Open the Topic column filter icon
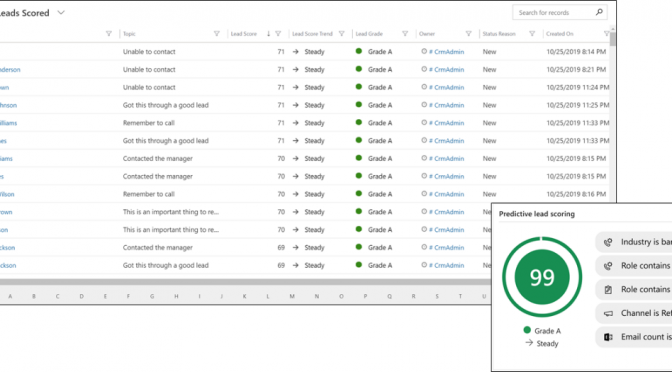The height and width of the screenshot is (372, 672). tap(217, 33)
